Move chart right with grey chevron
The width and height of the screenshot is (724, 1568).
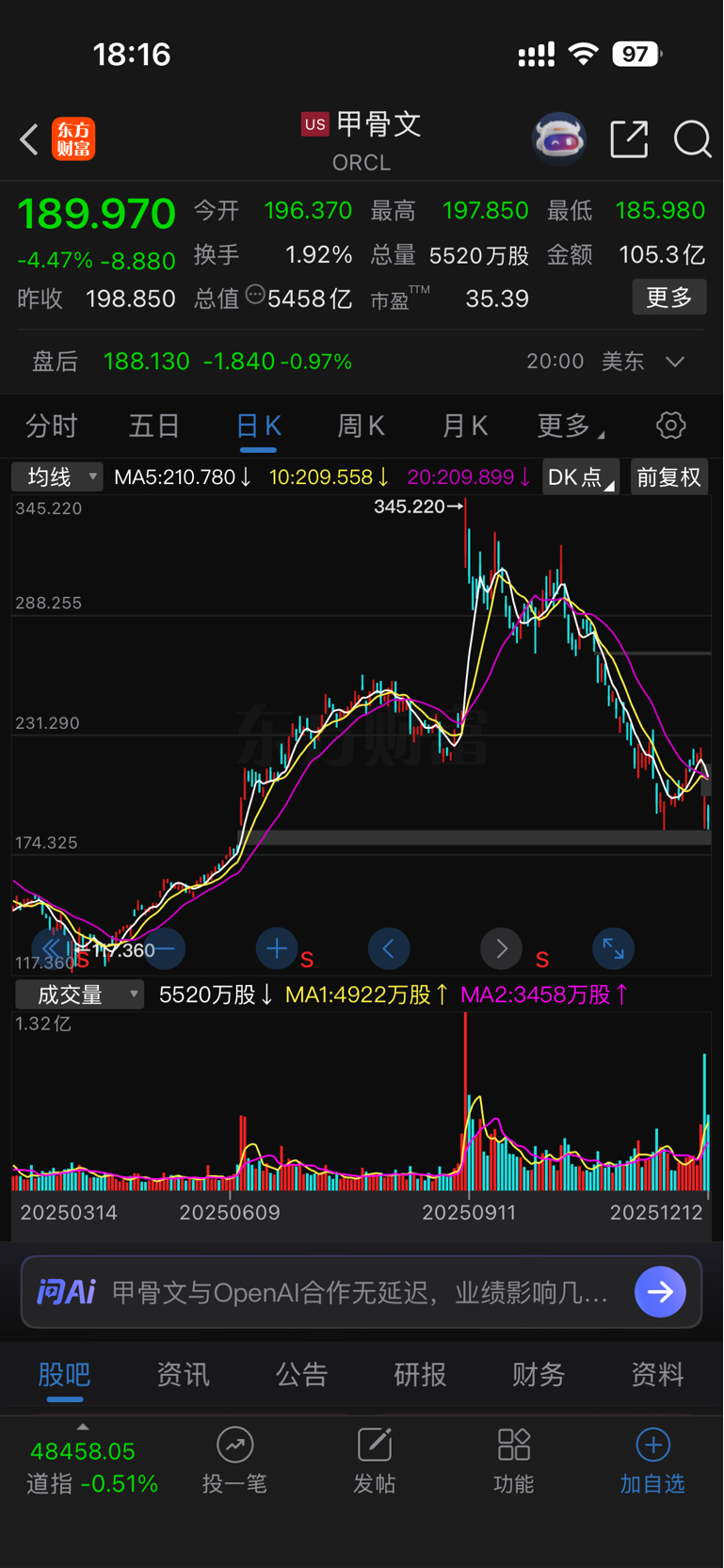click(x=501, y=948)
